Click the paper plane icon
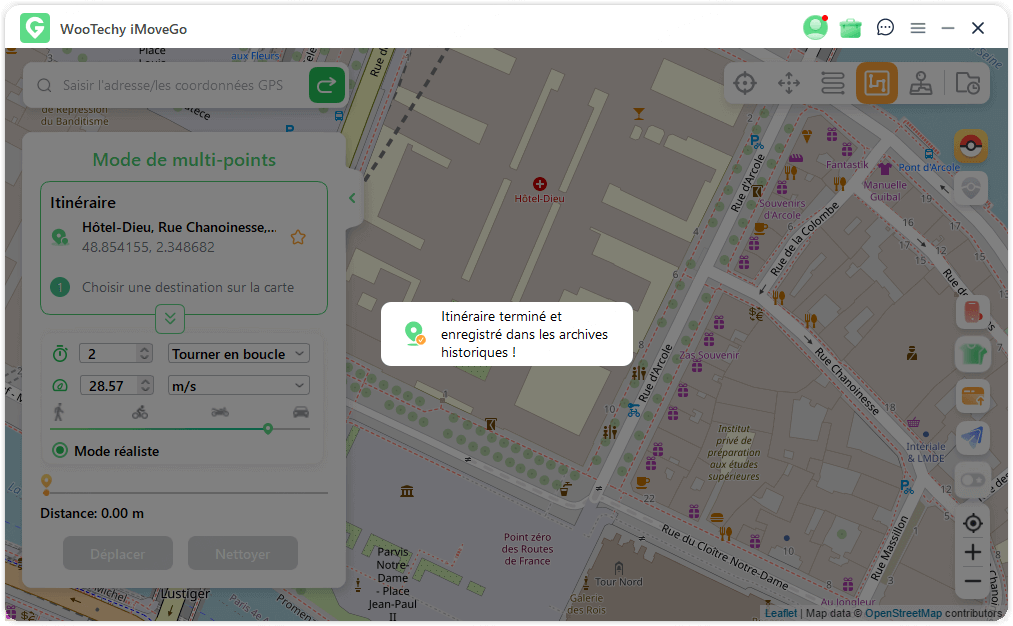This screenshot has width=1013, height=626. tap(972, 437)
